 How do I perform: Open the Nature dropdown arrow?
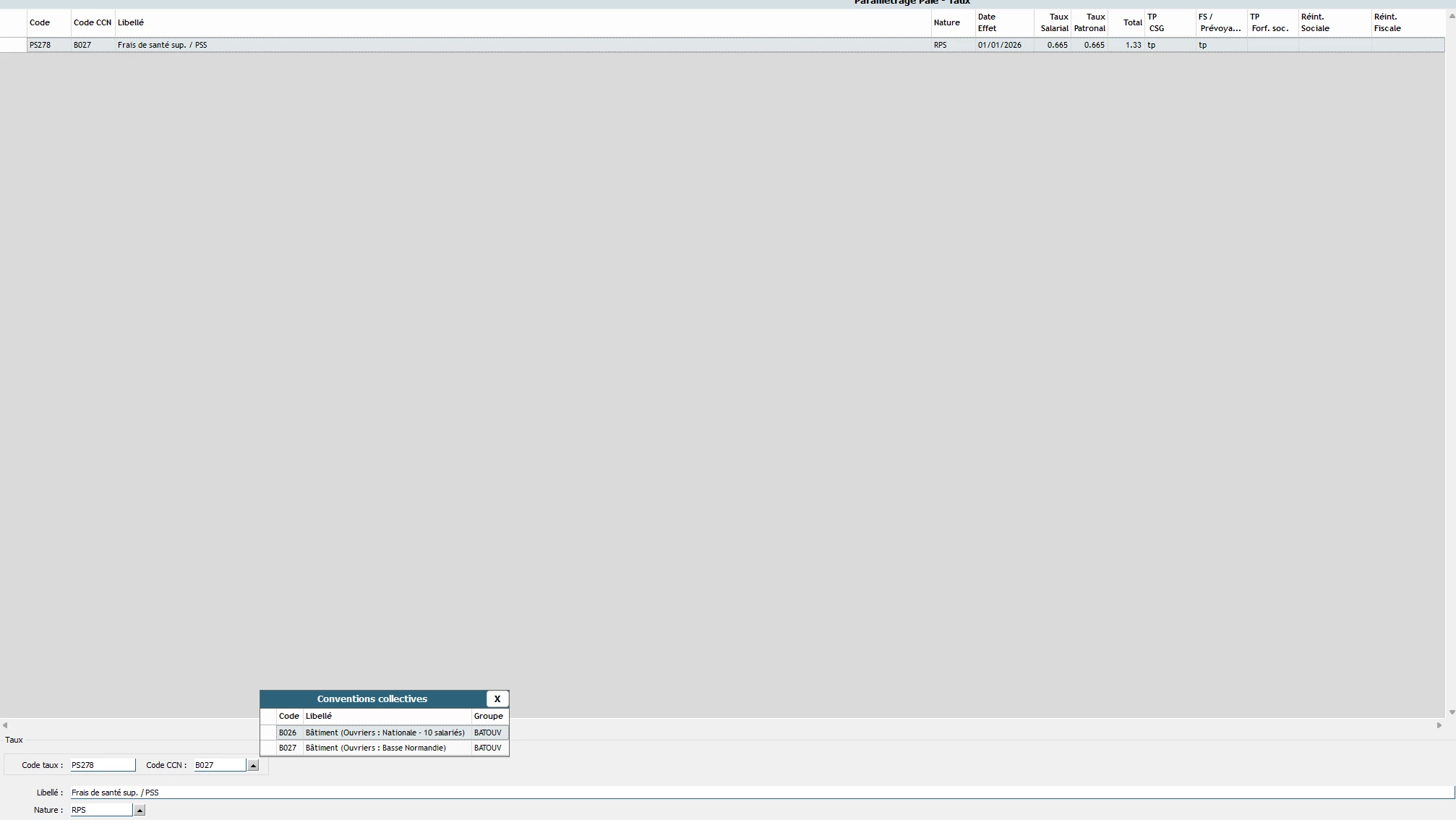pyautogui.click(x=140, y=810)
